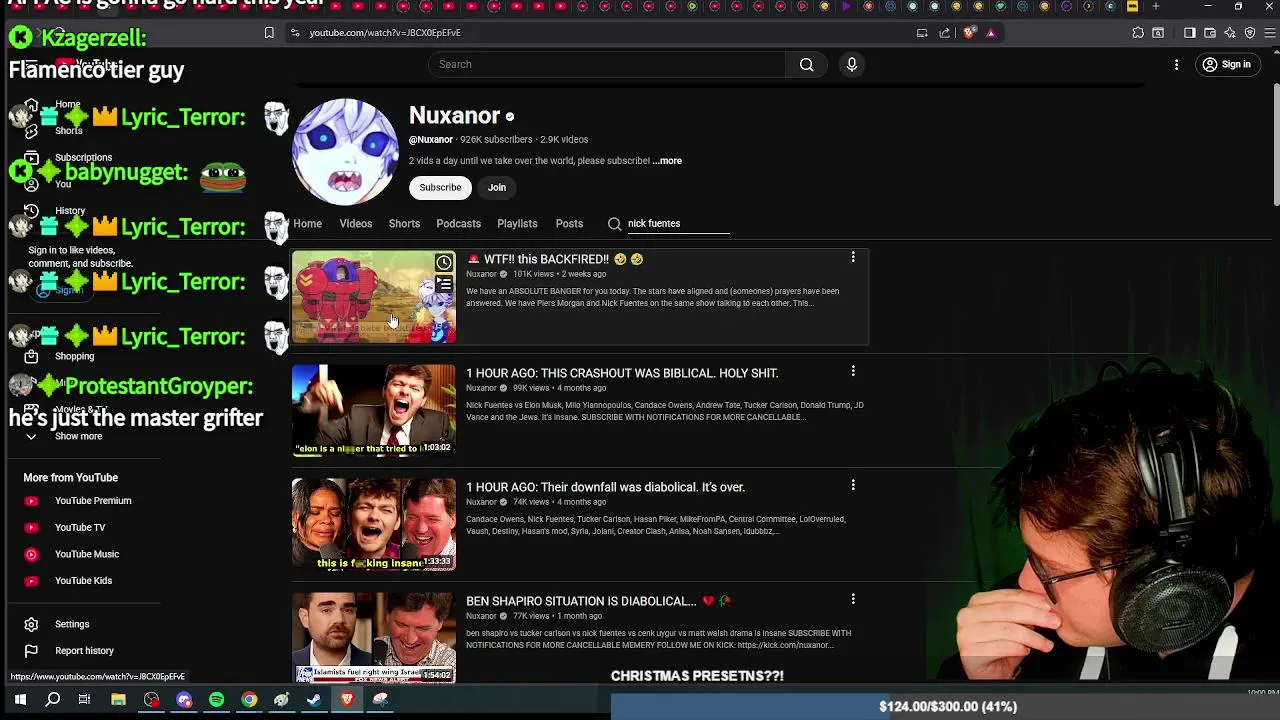Viewport: 1280px width, 720px height.
Task: Play the Ben Shapiro video thumbnail
Action: pyautogui.click(x=374, y=637)
